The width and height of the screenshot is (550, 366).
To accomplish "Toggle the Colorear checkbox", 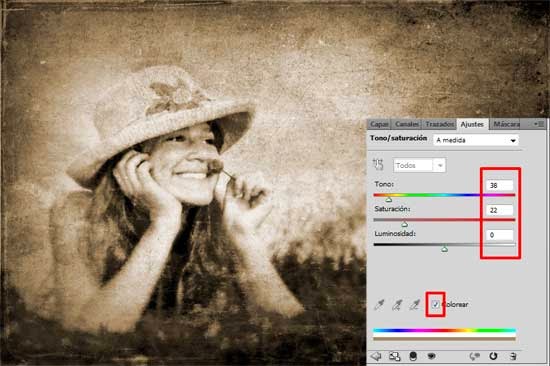I will pos(435,305).
